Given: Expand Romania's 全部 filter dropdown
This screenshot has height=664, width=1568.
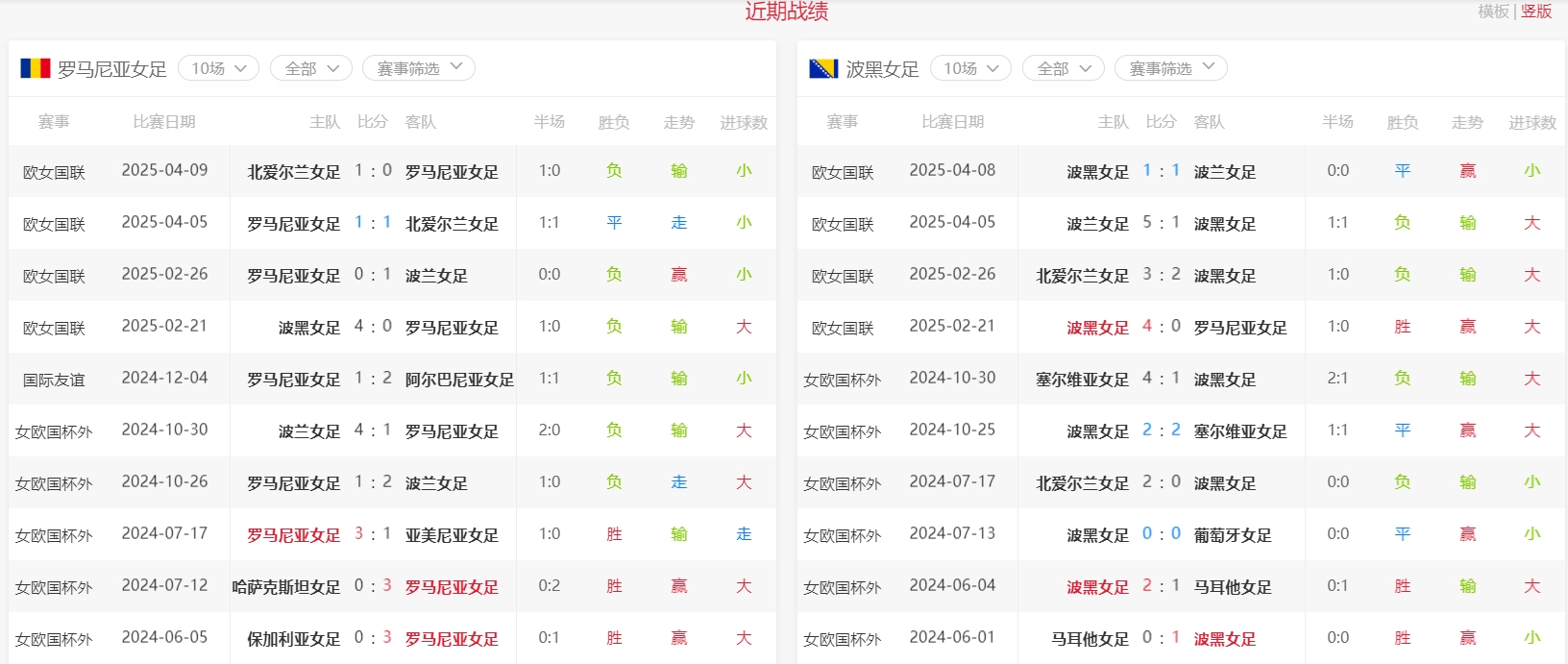Looking at the screenshot, I should (311, 68).
